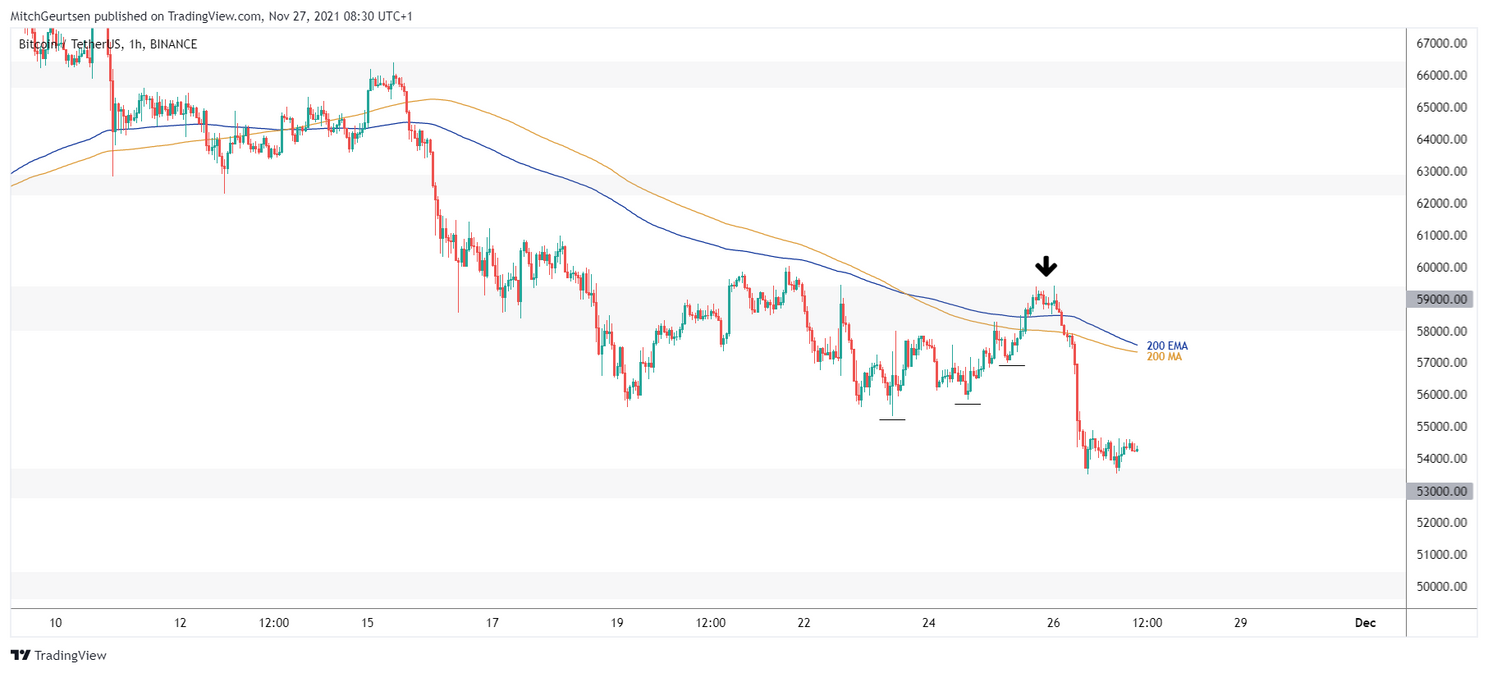The height and width of the screenshot is (673, 1488).
Task: Click the Dec label on time axis
Action: 1365,623
